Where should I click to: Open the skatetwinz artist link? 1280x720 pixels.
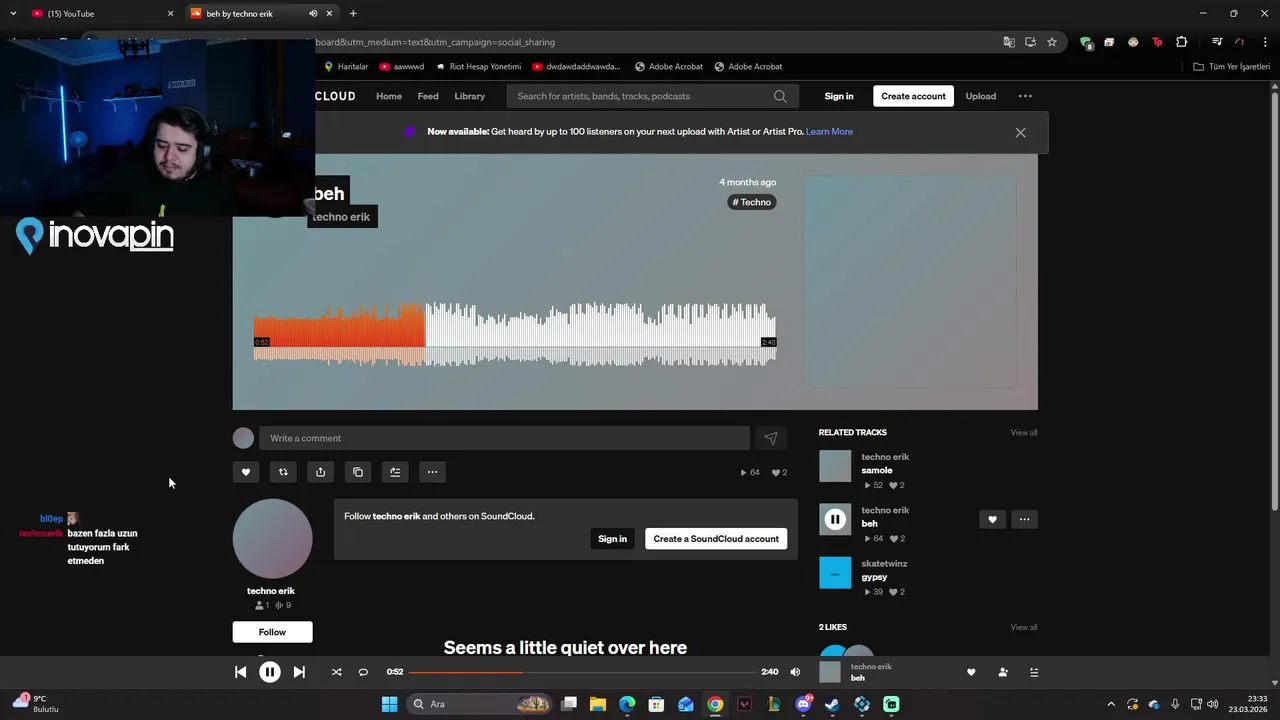884,564
